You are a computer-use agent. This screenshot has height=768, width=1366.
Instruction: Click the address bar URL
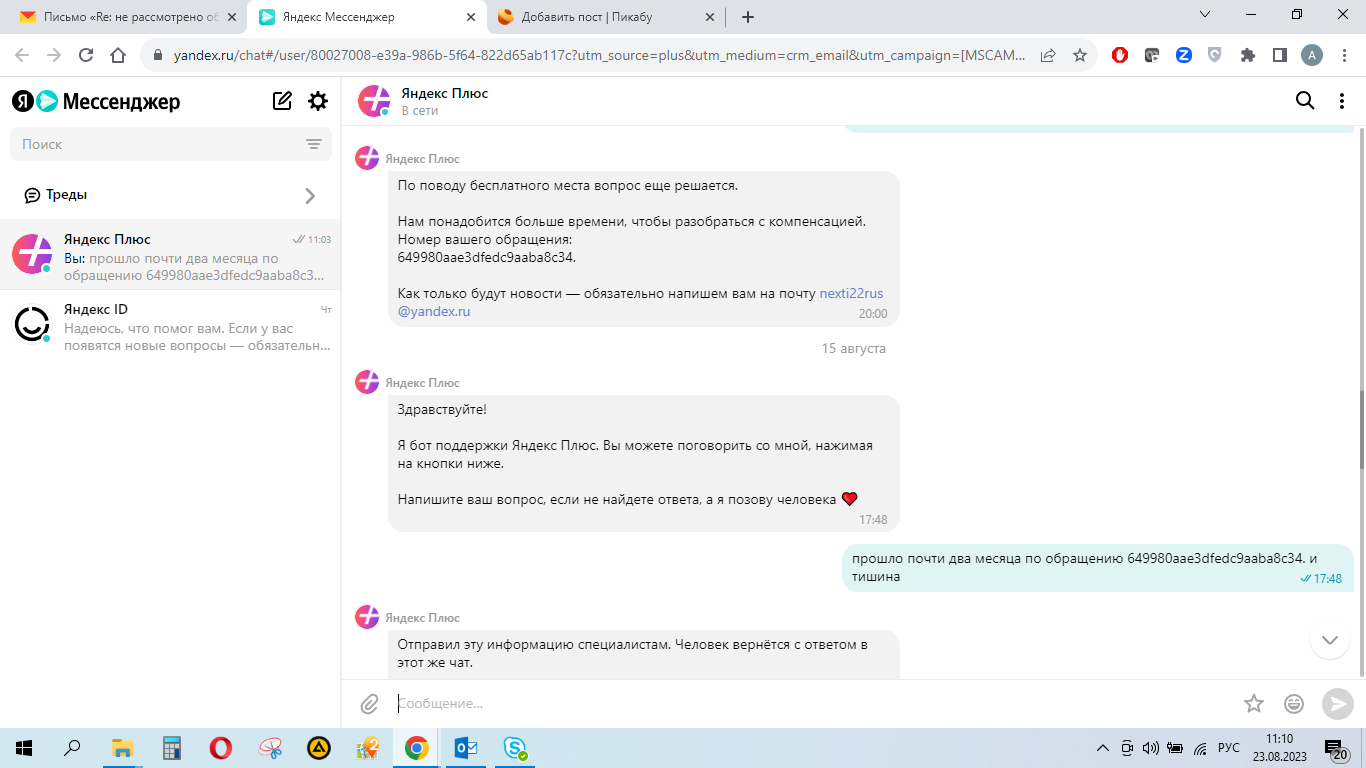tap(600, 55)
